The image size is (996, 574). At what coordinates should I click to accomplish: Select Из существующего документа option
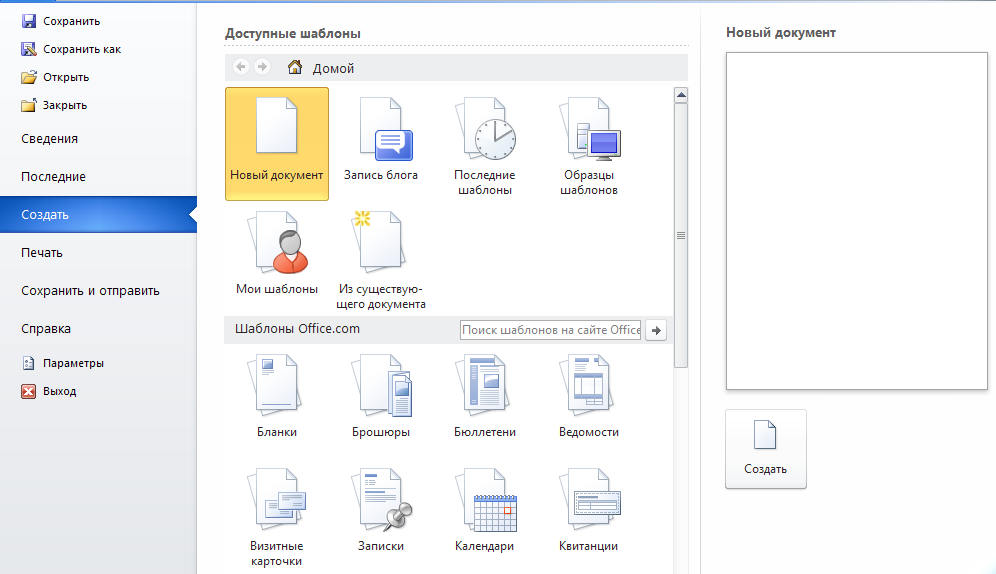[381, 260]
